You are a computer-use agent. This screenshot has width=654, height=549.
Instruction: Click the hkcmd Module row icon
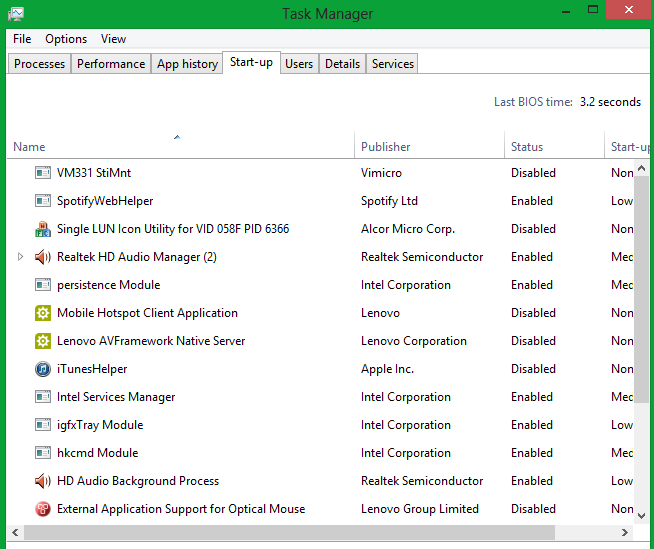43,453
